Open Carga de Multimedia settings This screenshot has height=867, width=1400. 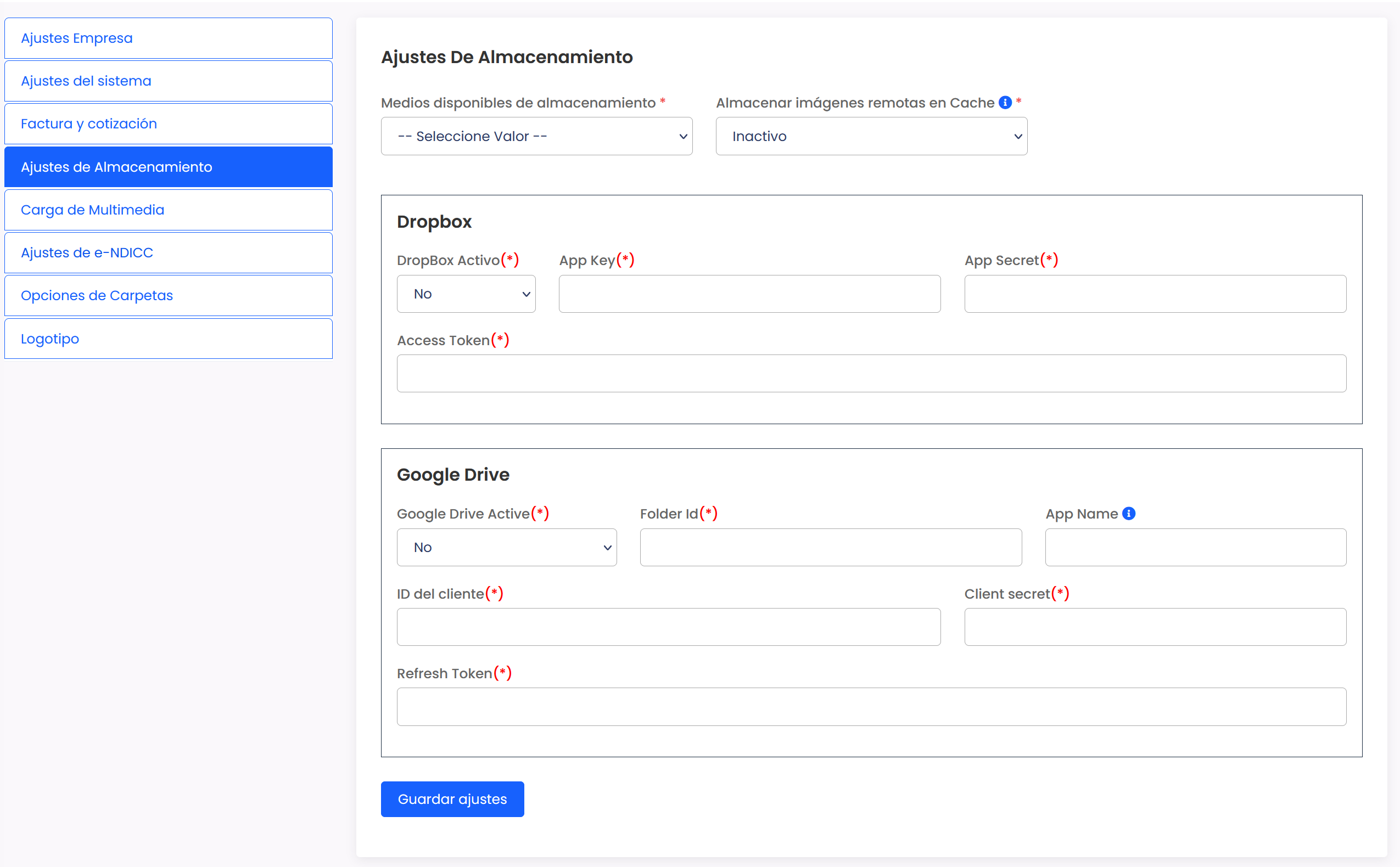click(168, 210)
